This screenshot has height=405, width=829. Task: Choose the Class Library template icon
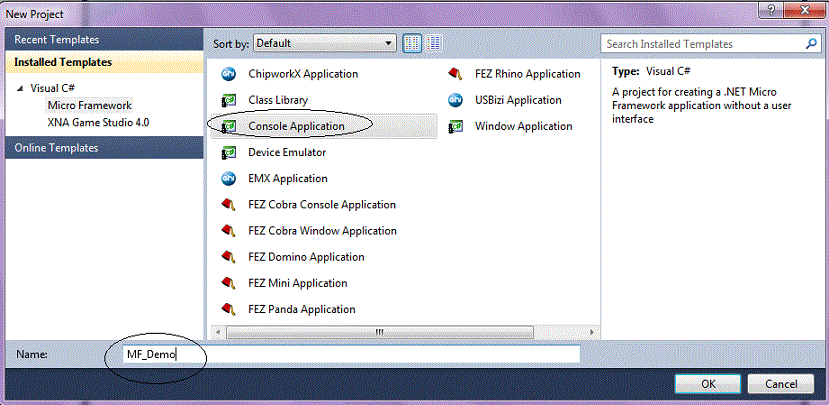pyautogui.click(x=228, y=100)
